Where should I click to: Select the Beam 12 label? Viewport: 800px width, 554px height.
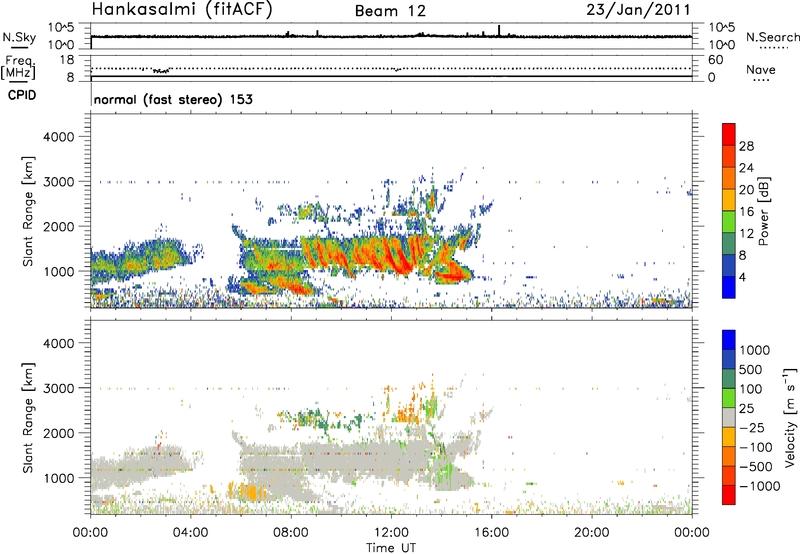tap(390, 11)
